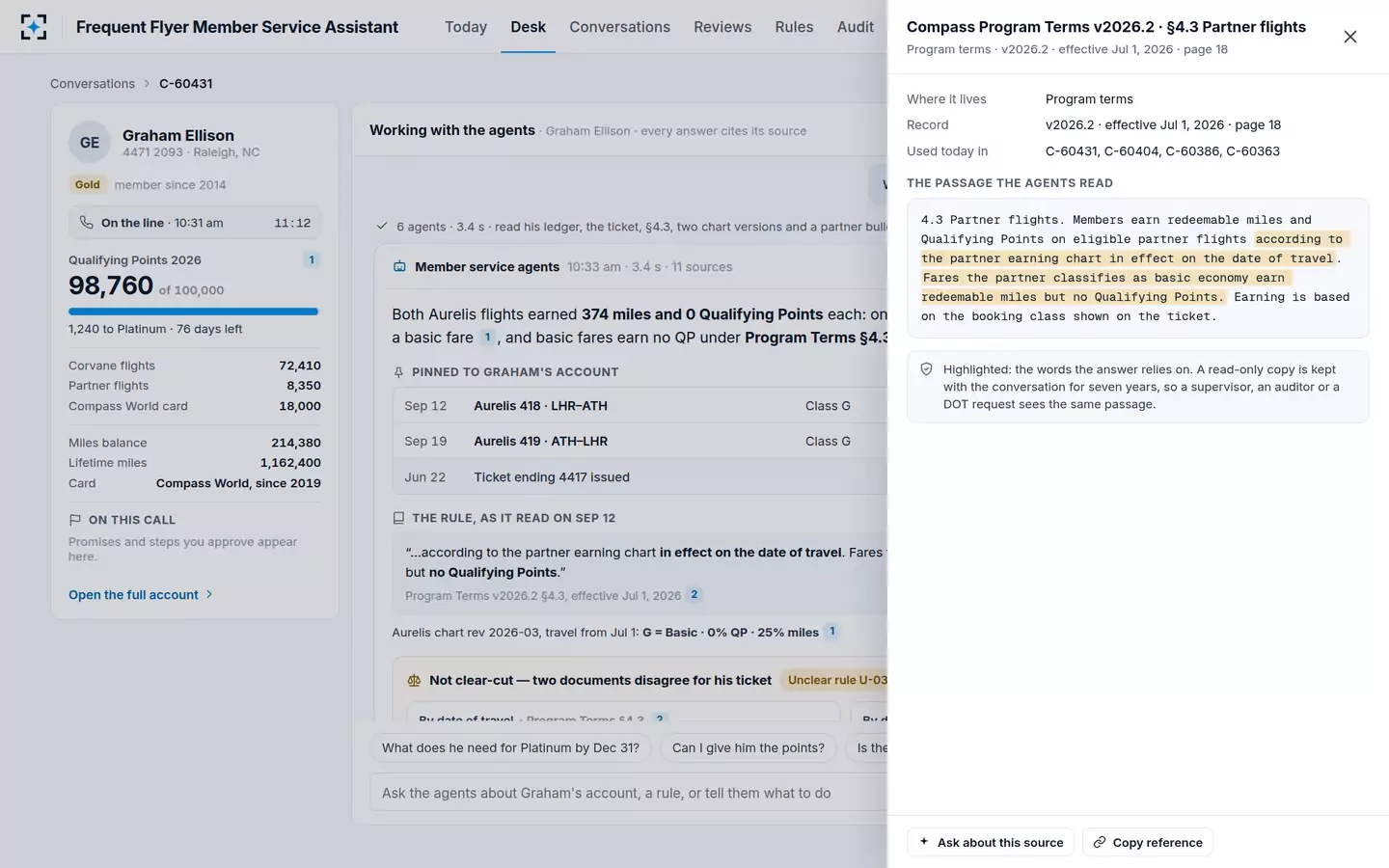Open the Audit tab
The width and height of the screenshot is (1389, 868).
(x=856, y=27)
